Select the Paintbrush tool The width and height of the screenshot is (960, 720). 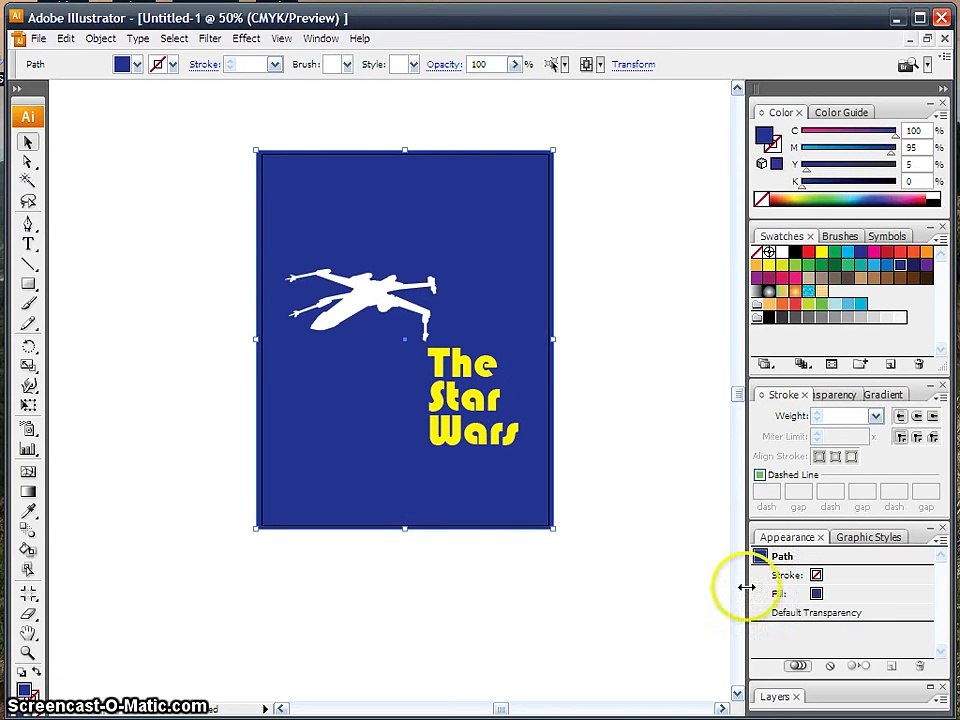(28, 303)
